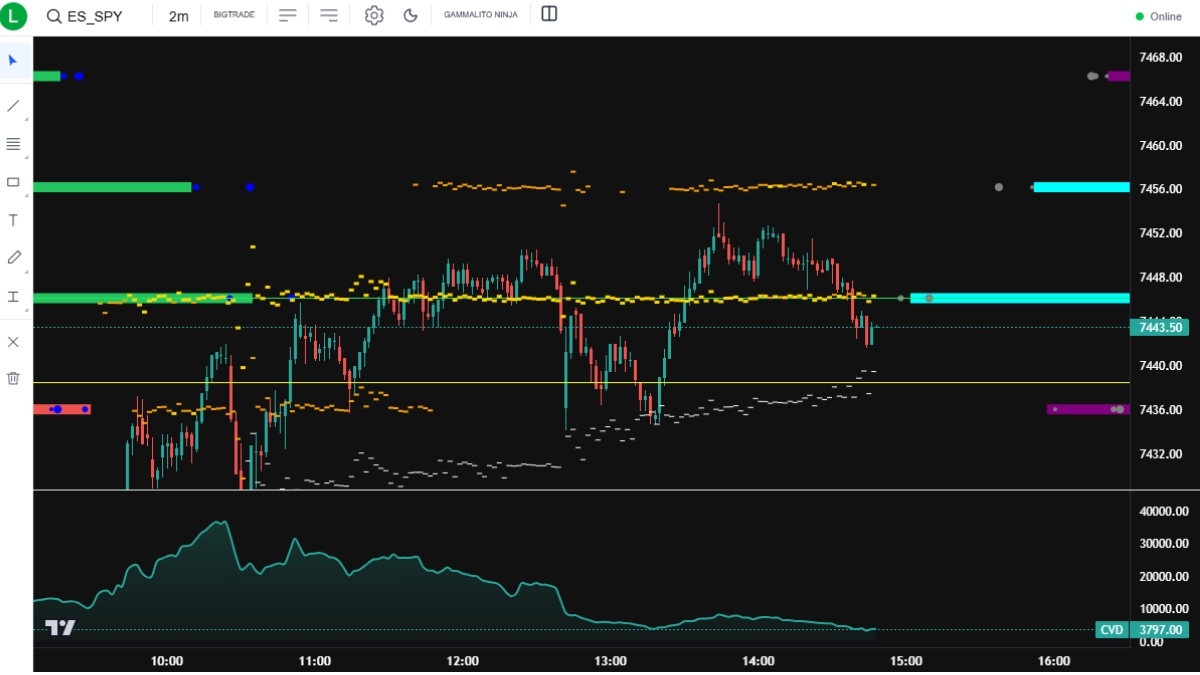Image resolution: width=1200 pixels, height=675 pixels.
Task: Click the 7468.00 price axis label
Action: 1160,57
